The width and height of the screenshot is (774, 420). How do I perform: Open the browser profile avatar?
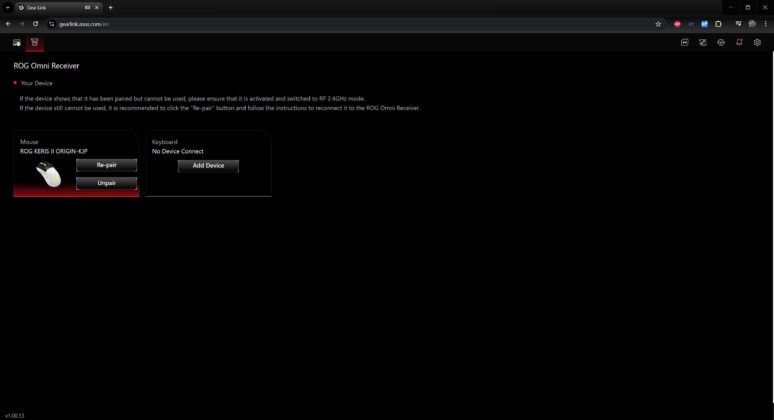752,24
